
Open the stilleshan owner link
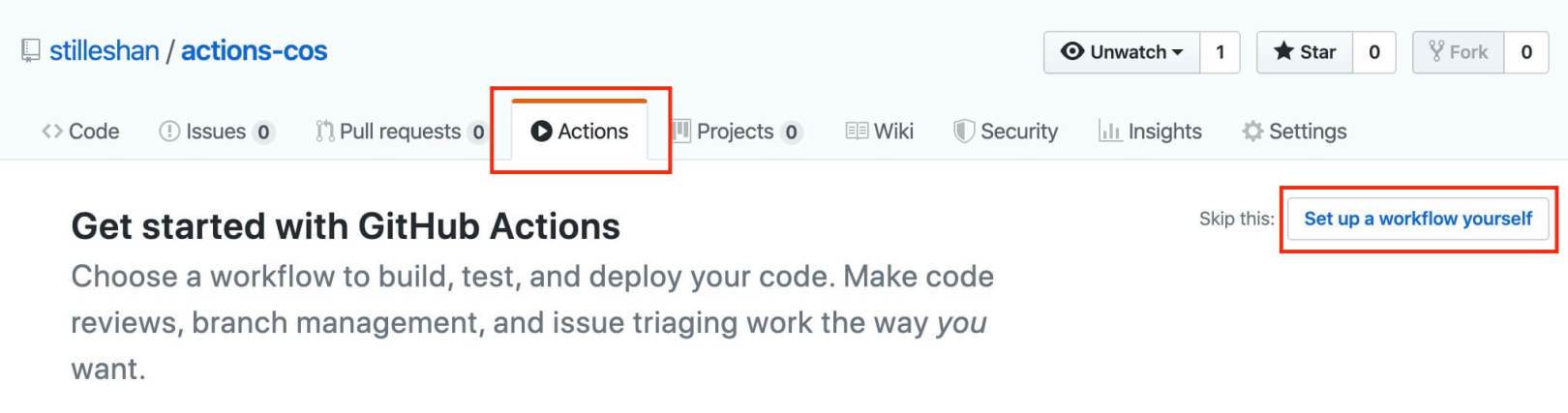point(105,50)
